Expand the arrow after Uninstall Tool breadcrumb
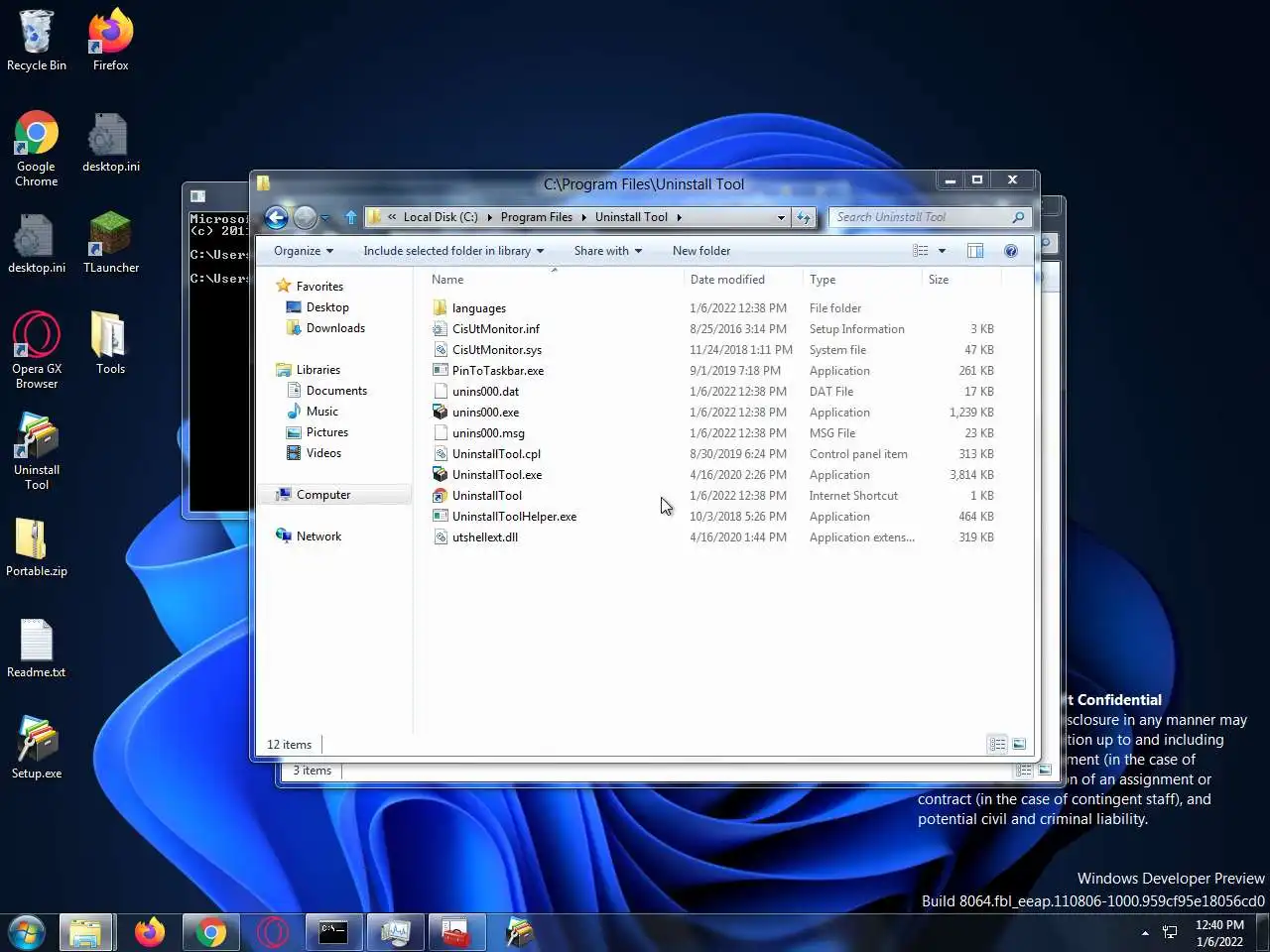This screenshot has height=952, width=1270. point(679,217)
